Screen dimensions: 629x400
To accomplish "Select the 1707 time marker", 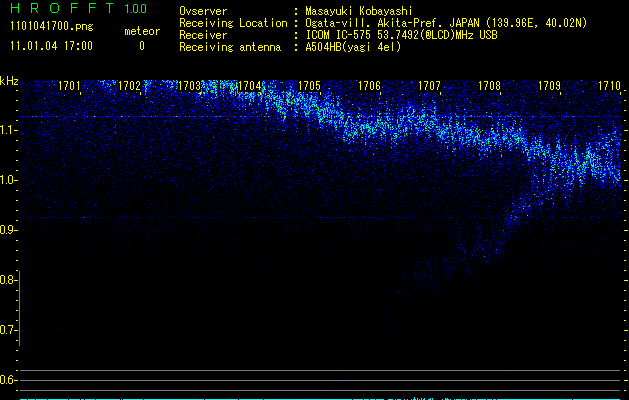I will [429, 86].
